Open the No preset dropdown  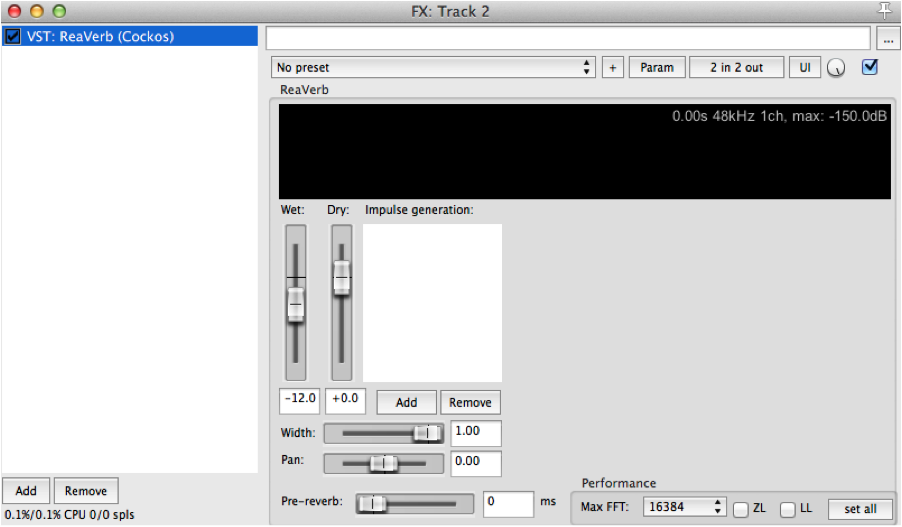click(433, 67)
